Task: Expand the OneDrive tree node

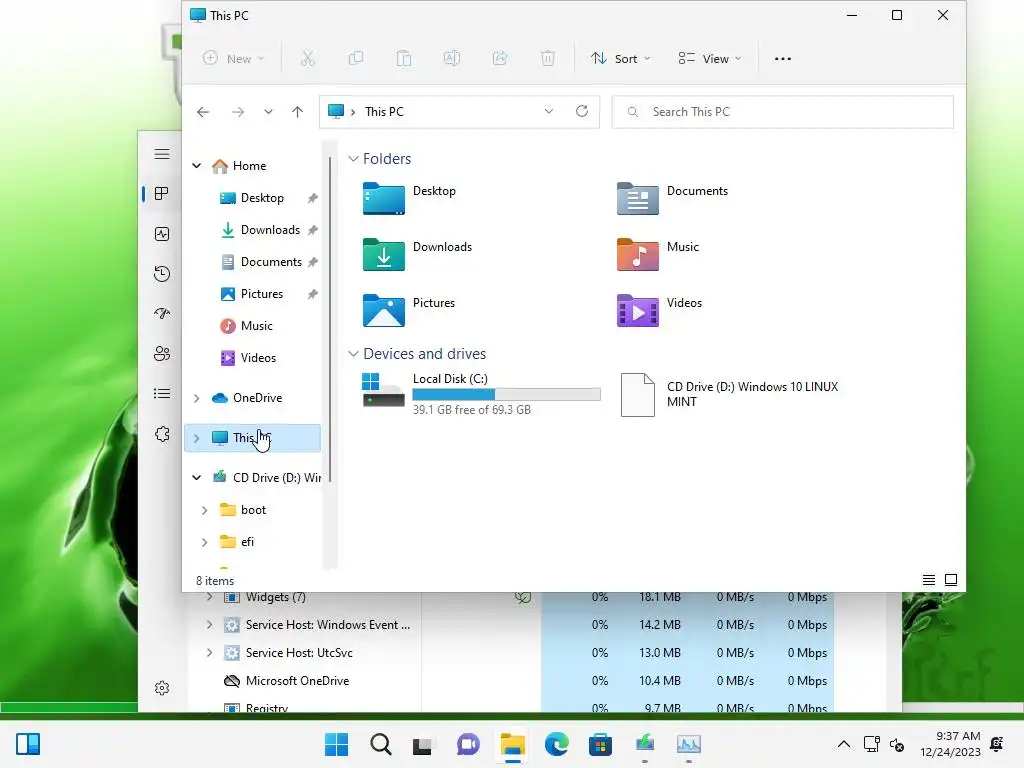Action: pos(197,398)
